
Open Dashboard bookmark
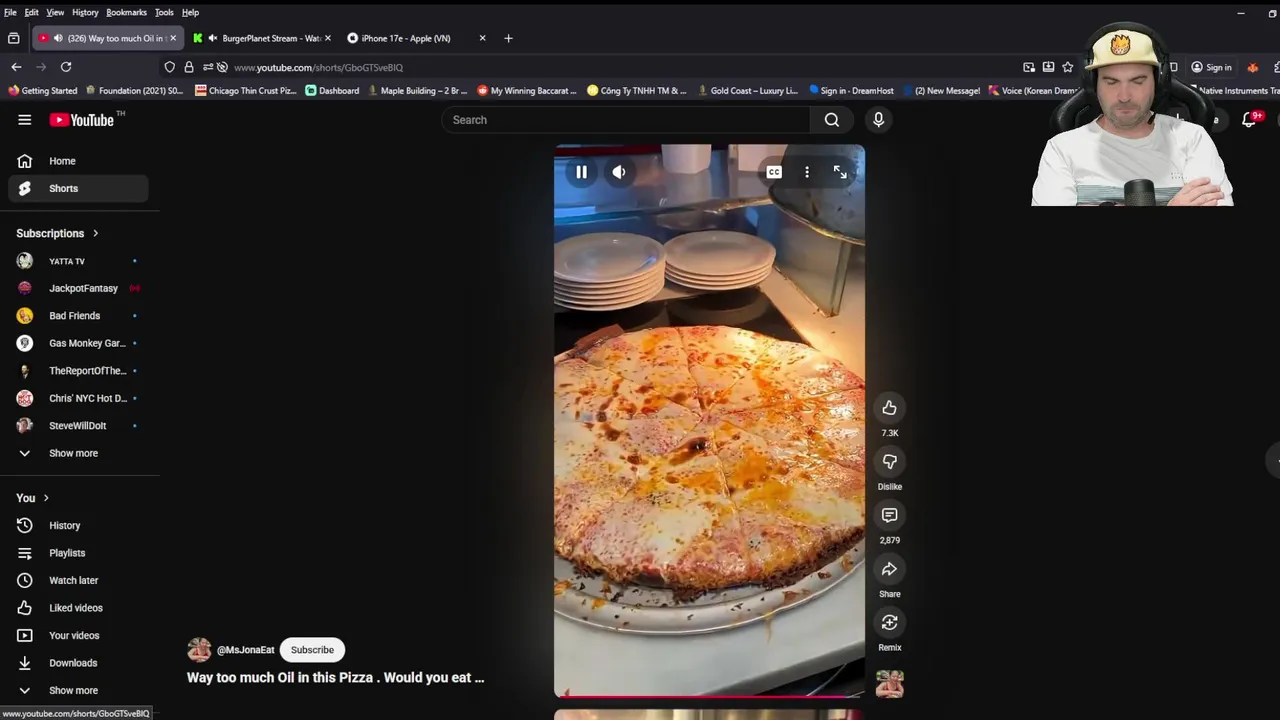pyautogui.click(x=332, y=91)
